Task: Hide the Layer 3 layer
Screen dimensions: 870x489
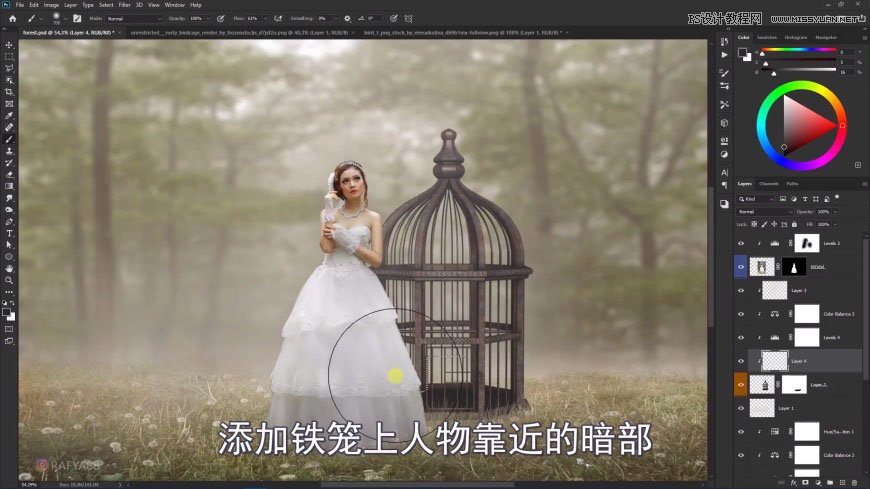Action: (x=741, y=290)
